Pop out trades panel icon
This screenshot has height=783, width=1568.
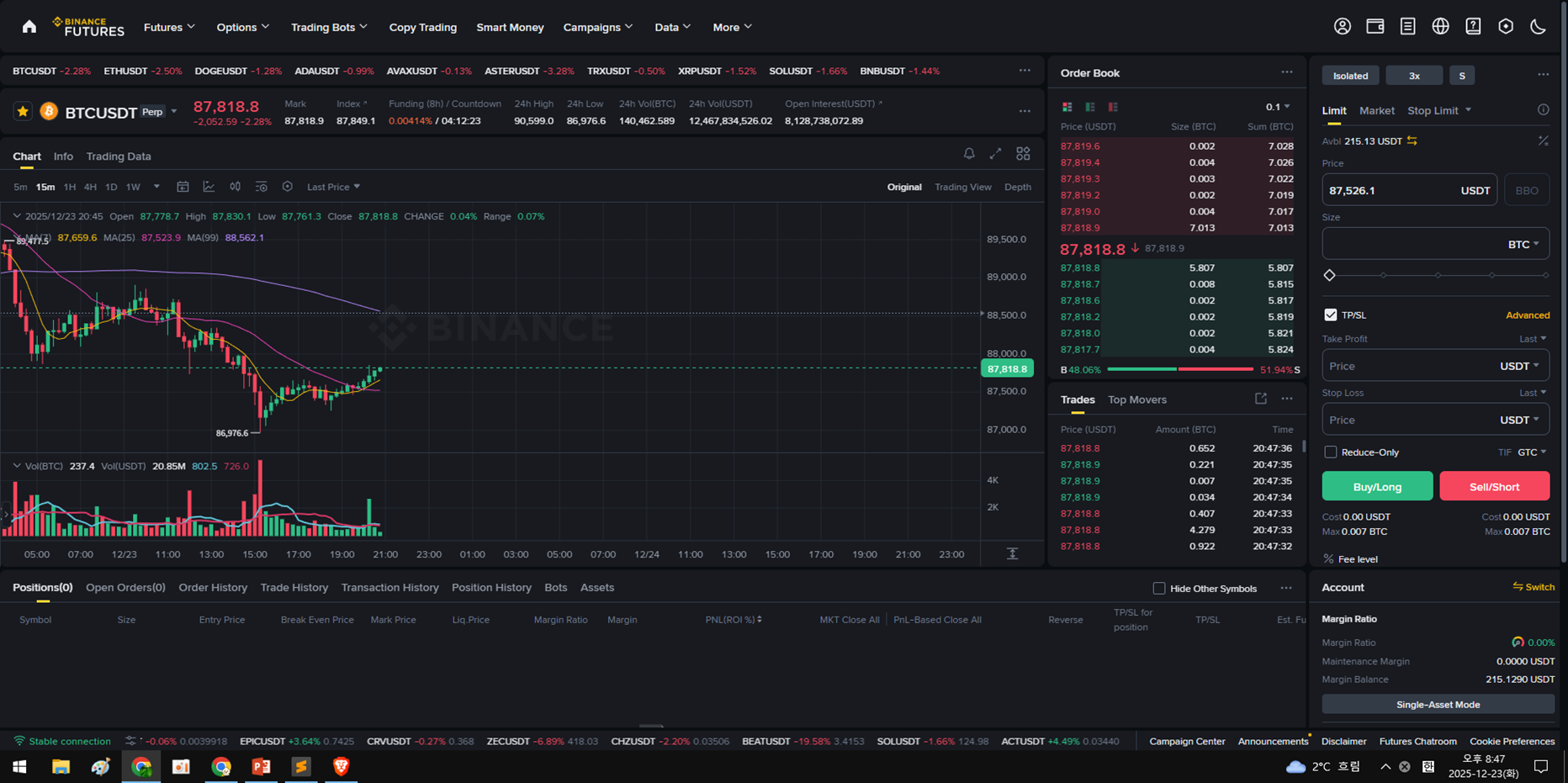pos(1260,399)
